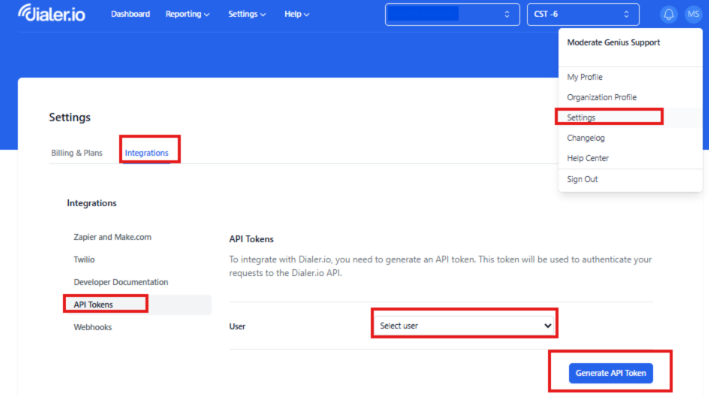Click the Settings page heading

coord(70,117)
